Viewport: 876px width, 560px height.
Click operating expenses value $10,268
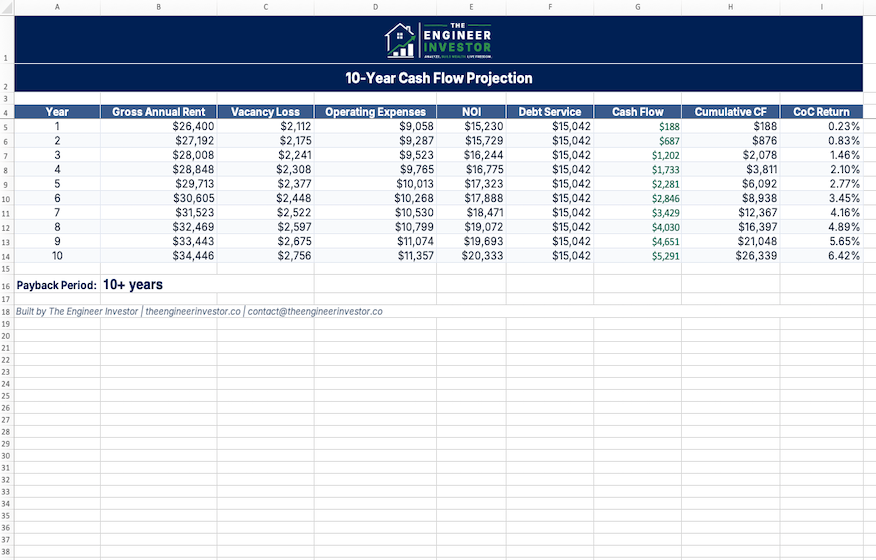pyautogui.click(x=414, y=198)
